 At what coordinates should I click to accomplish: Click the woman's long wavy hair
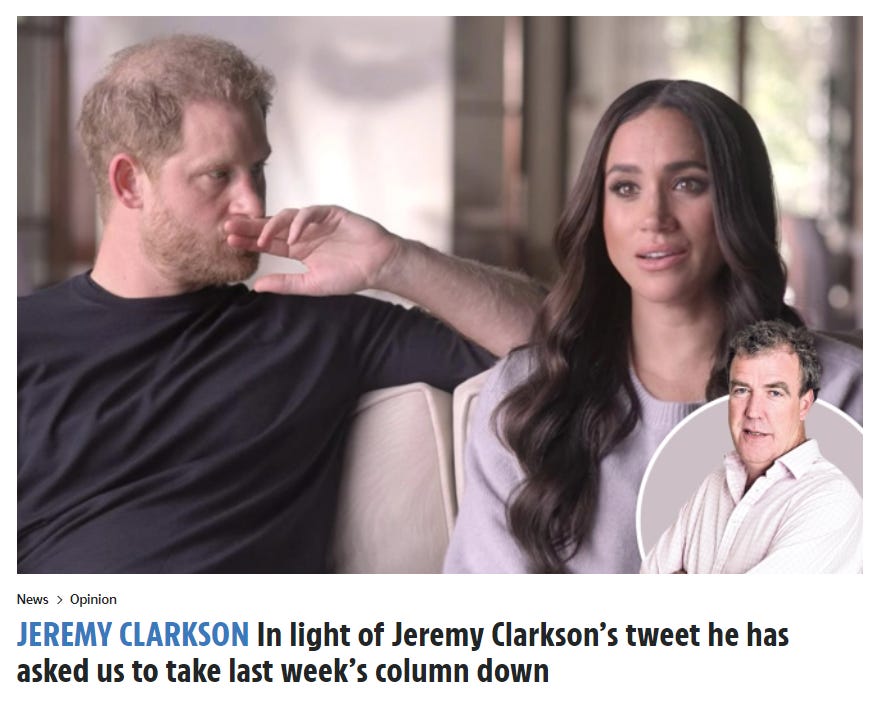click(x=562, y=393)
